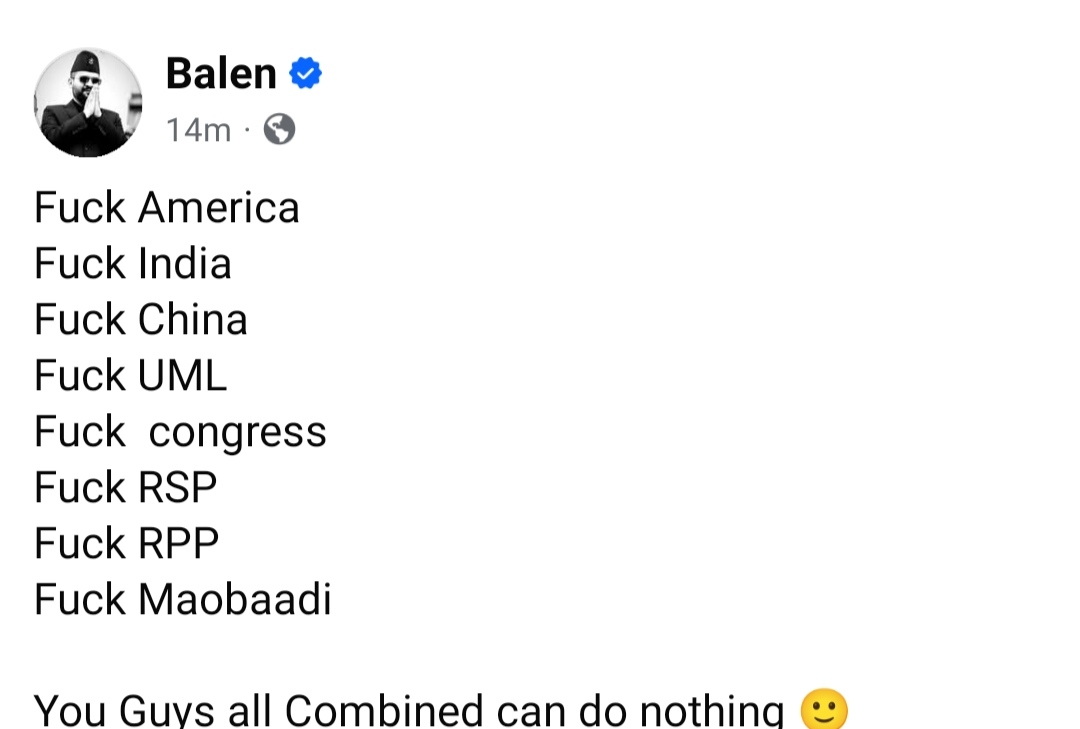Open Balen's profile picture
1080x729 pixels.
88,102
